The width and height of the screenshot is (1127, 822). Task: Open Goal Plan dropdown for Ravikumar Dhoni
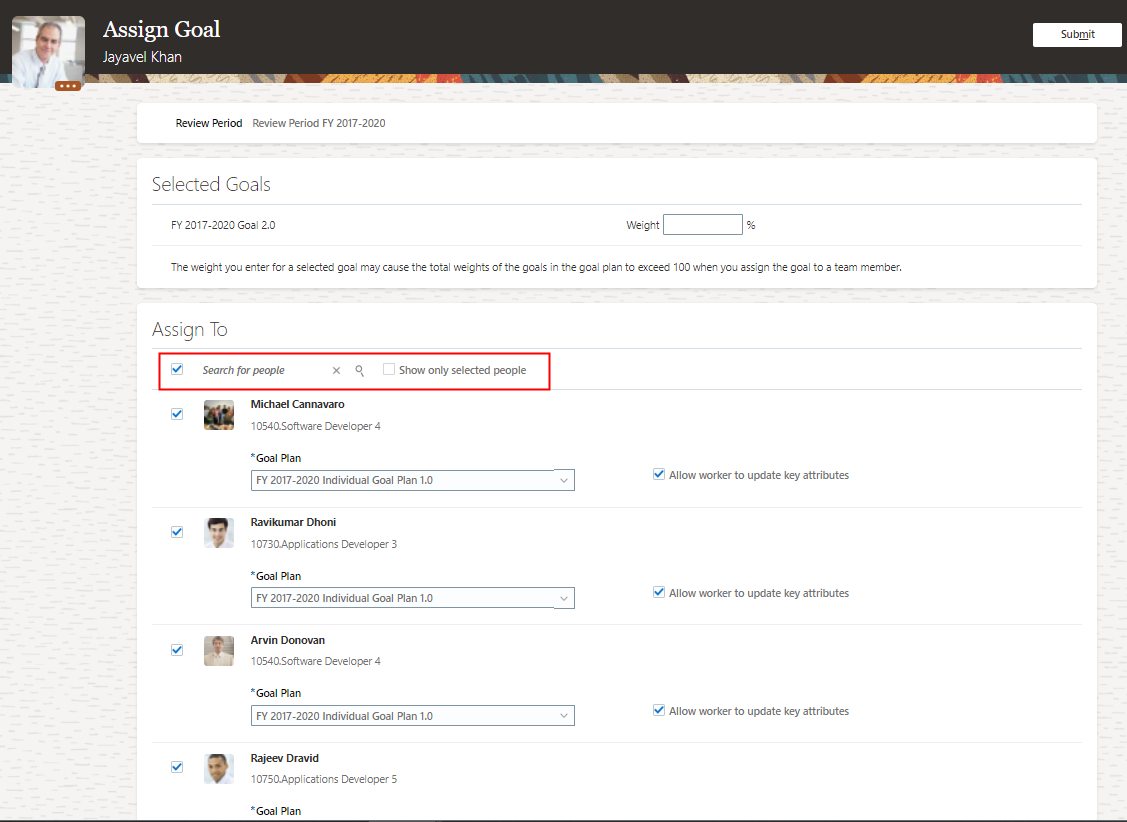413,598
